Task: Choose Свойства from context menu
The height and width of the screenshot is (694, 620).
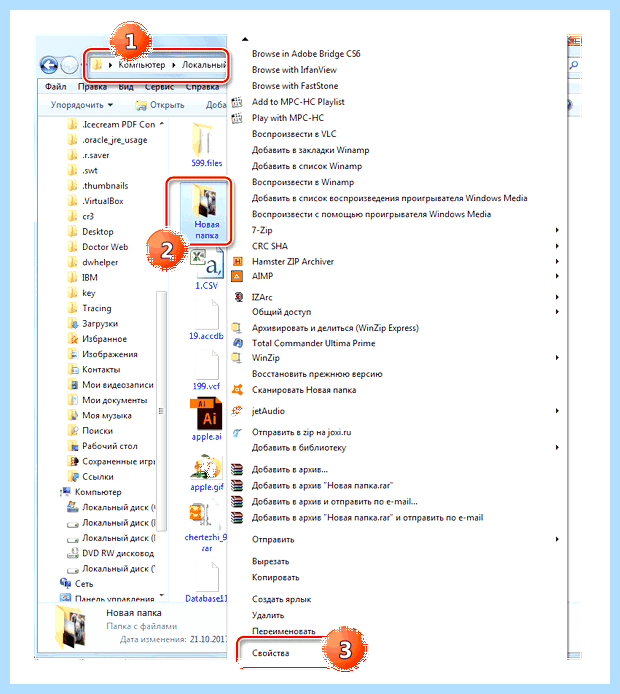Action: tap(270, 653)
